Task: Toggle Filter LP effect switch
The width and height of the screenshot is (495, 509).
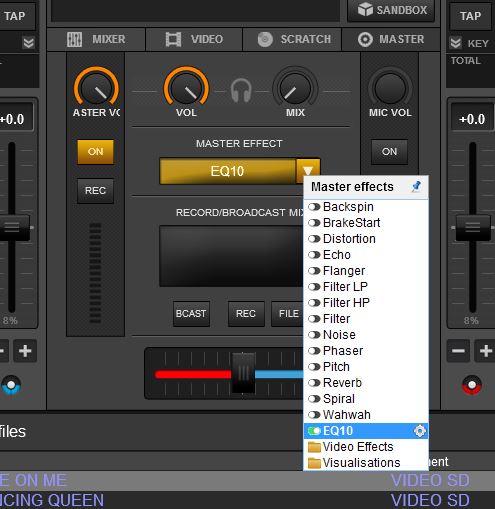Action: pyautogui.click(x=314, y=287)
